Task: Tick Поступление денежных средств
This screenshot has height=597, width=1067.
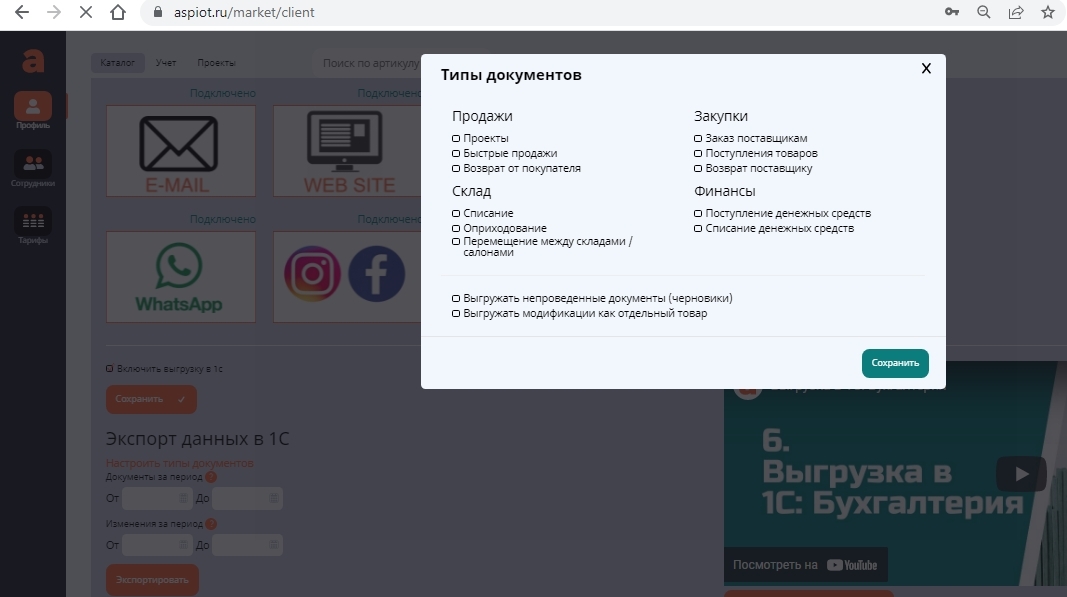Action: tap(697, 213)
